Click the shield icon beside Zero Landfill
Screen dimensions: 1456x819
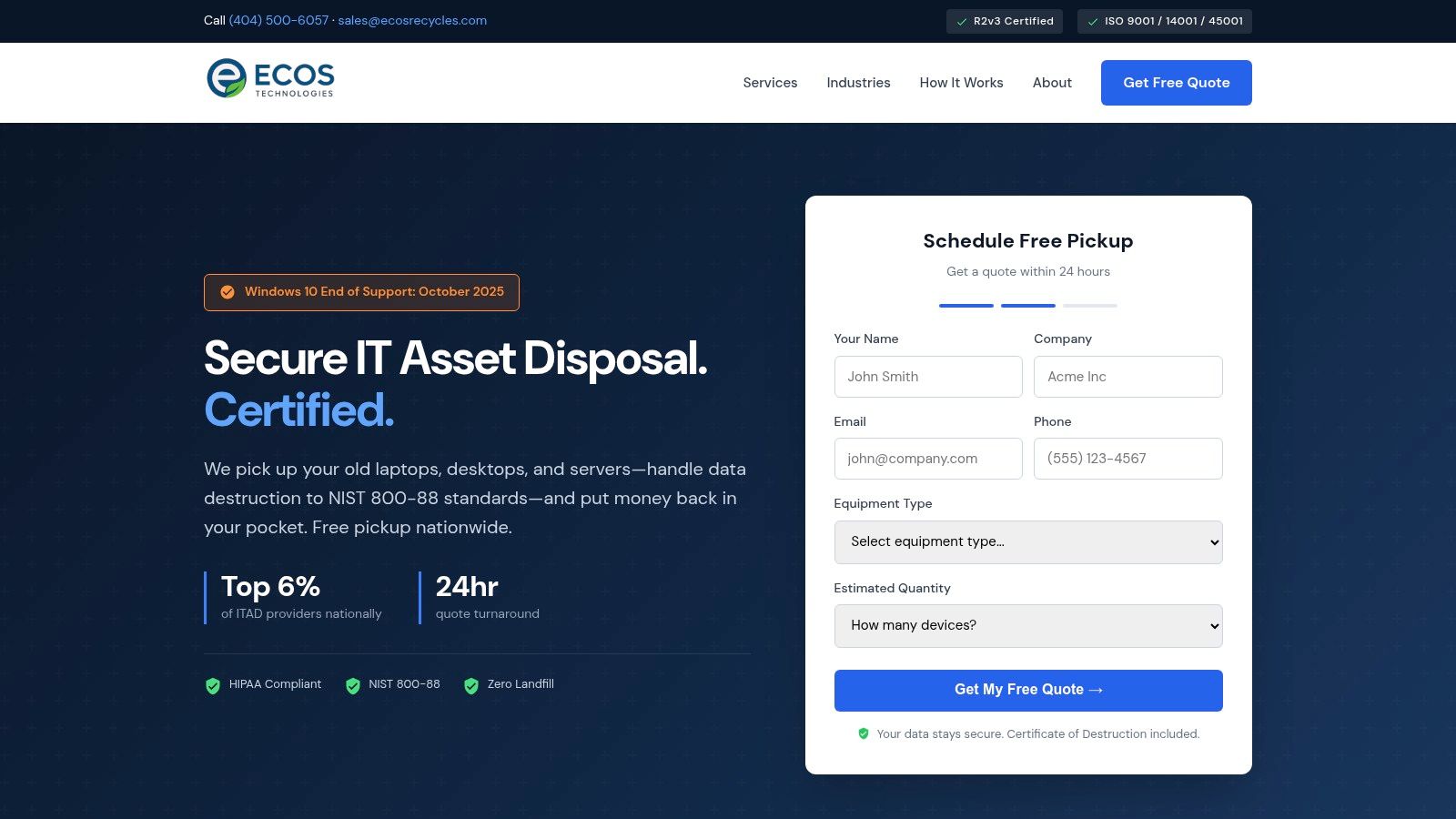(x=471, y=684)
